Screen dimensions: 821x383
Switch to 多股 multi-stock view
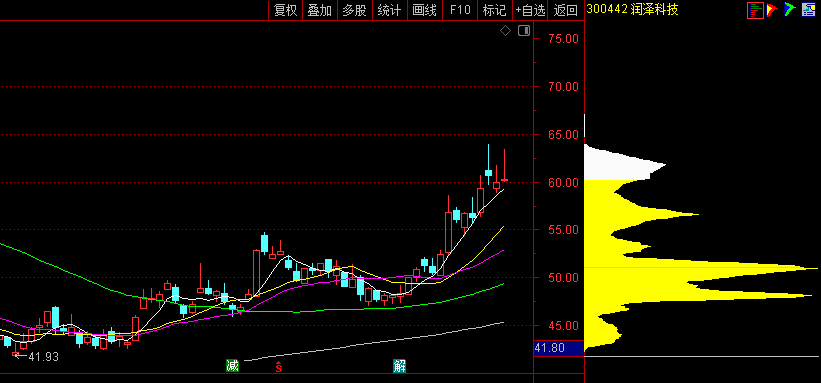coord(354,10)
